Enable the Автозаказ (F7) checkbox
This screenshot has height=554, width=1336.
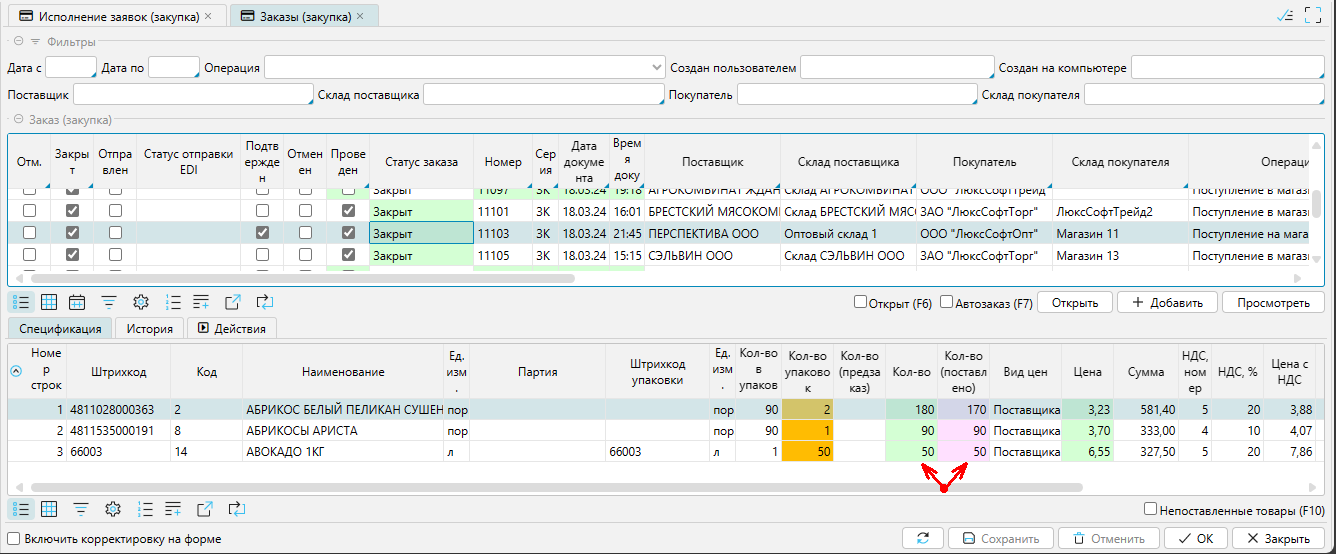947,302
